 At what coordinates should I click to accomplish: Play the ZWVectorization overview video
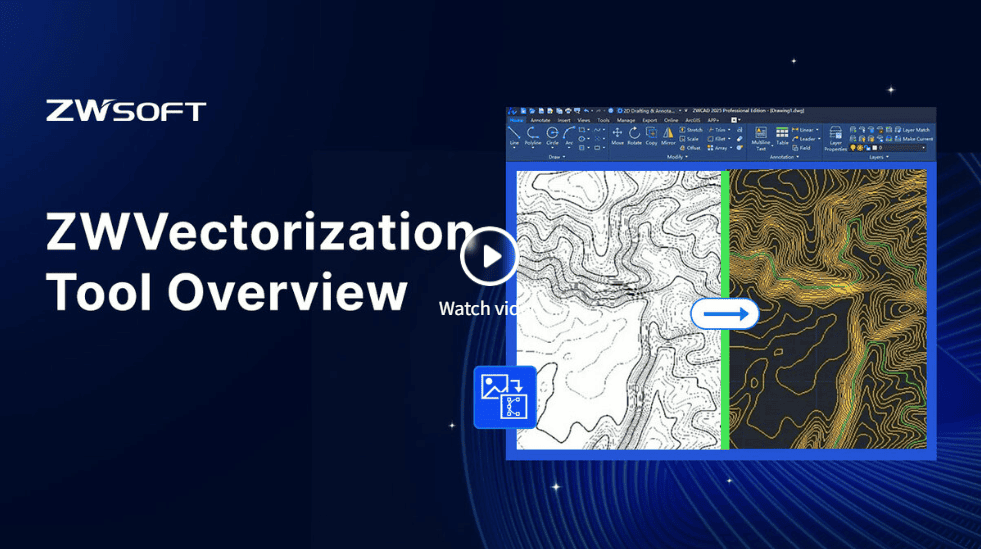[489, 256]
